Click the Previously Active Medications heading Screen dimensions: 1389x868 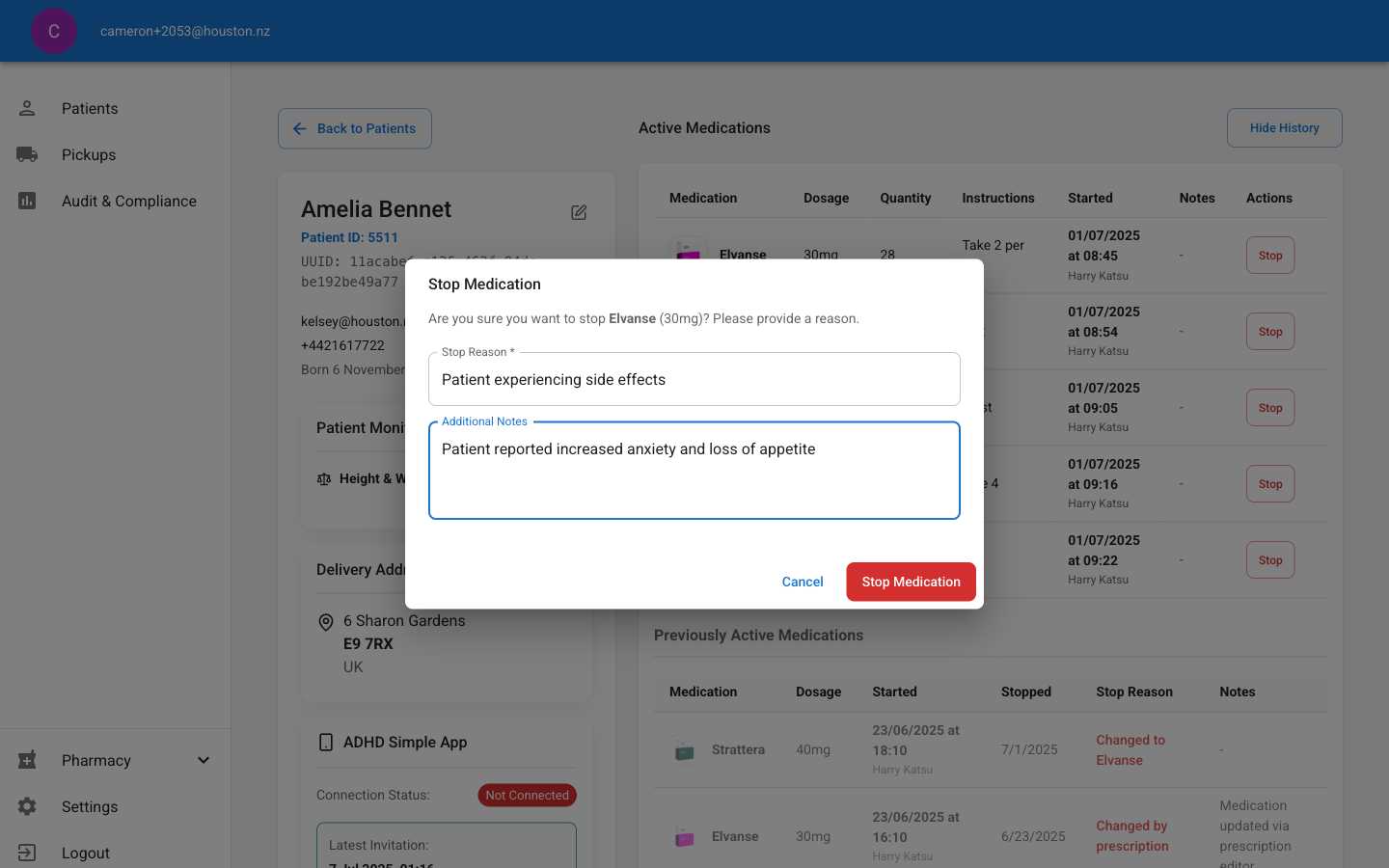click(758, 635)
